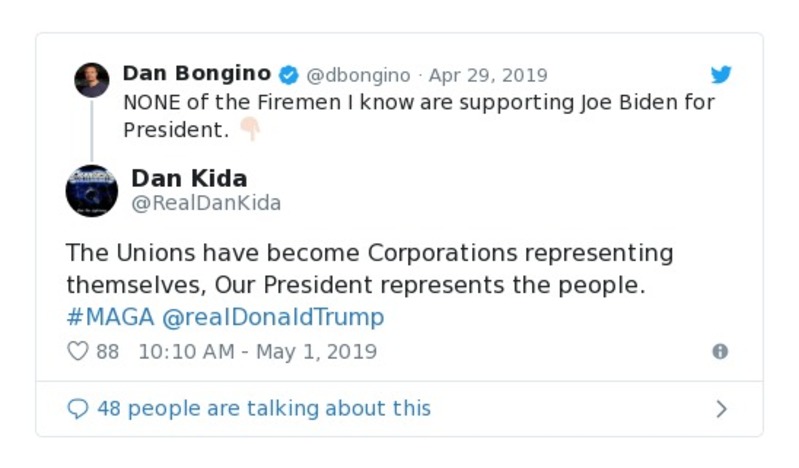Open the Apr 29, 2019 tweet date
Screen dimensions: 799x468
pos(488,75)
